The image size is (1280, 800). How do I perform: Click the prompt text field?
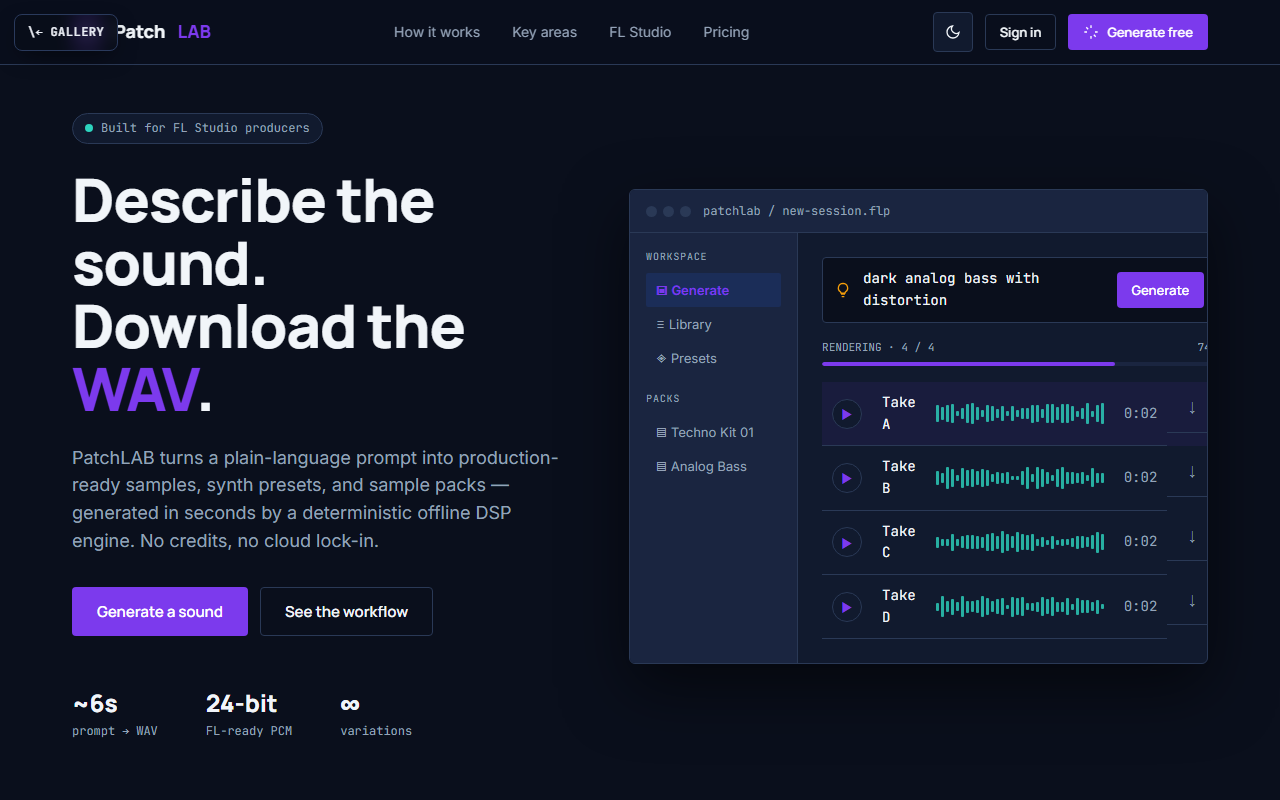[982, 289]
